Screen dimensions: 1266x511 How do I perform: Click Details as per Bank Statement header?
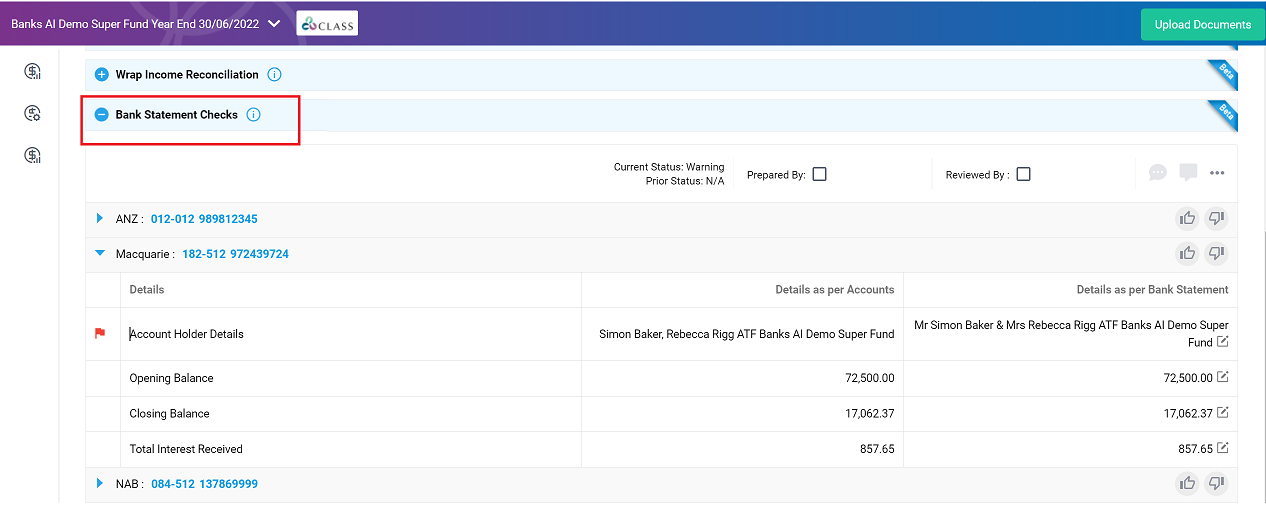[x=1152, y=290]
